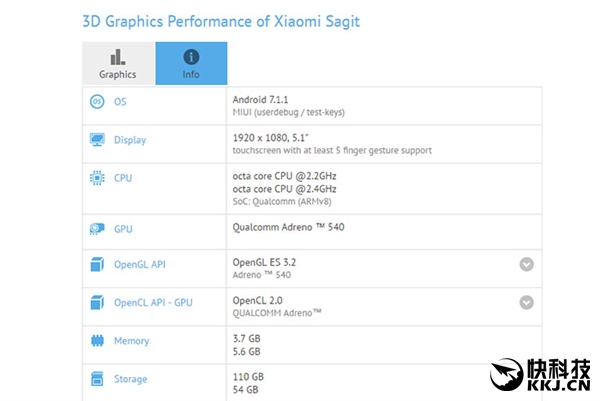This screenshot has width=600, height=401.
Task: Expand the OpenGL ES 3.2 details
Action: (526, 264)
